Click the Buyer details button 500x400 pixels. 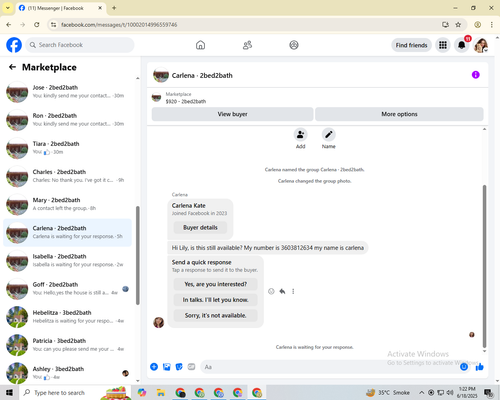[x=200, y=227]
